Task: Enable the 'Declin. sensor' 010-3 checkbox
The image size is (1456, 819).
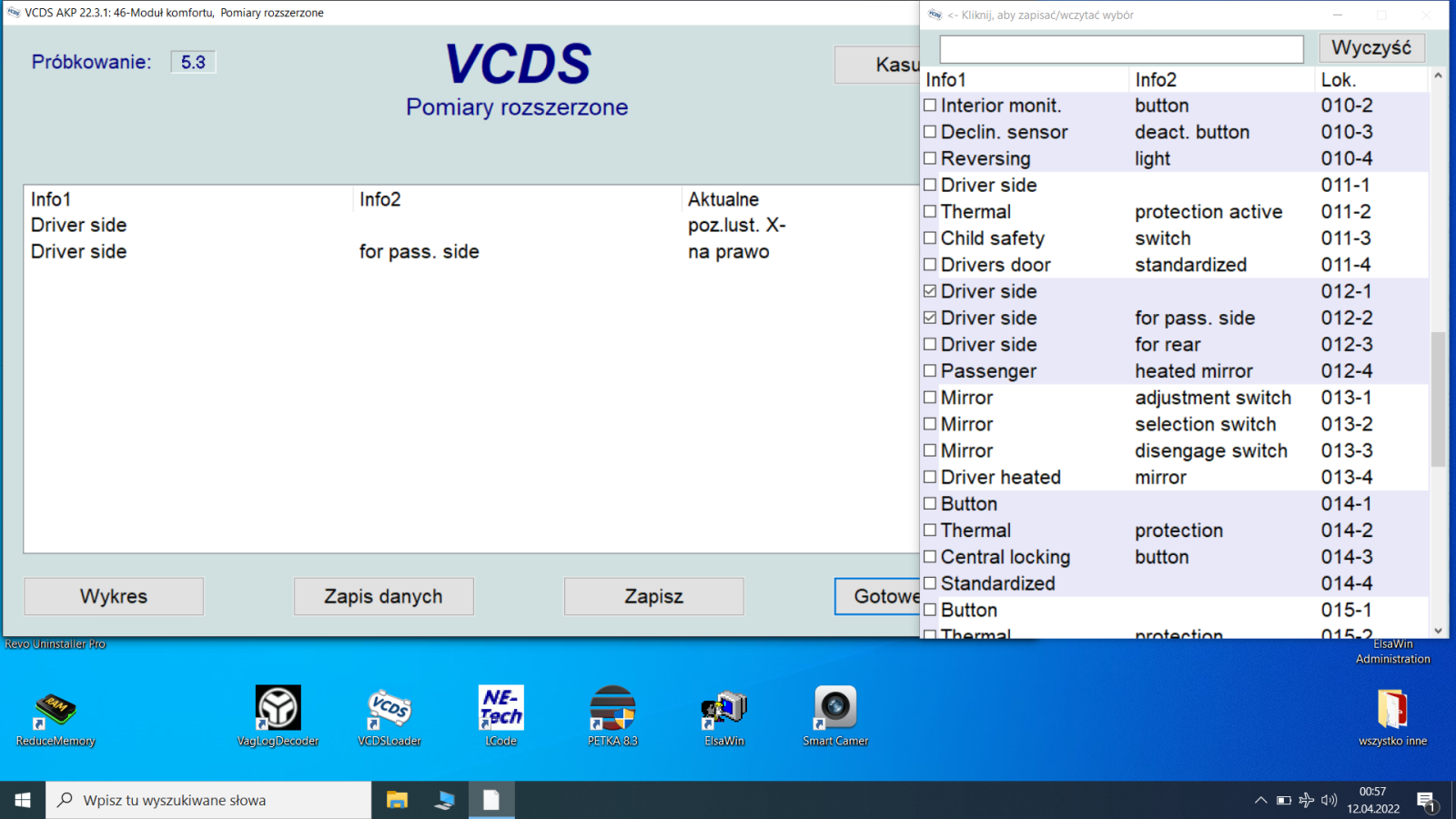Action: [x=930, y=132]
